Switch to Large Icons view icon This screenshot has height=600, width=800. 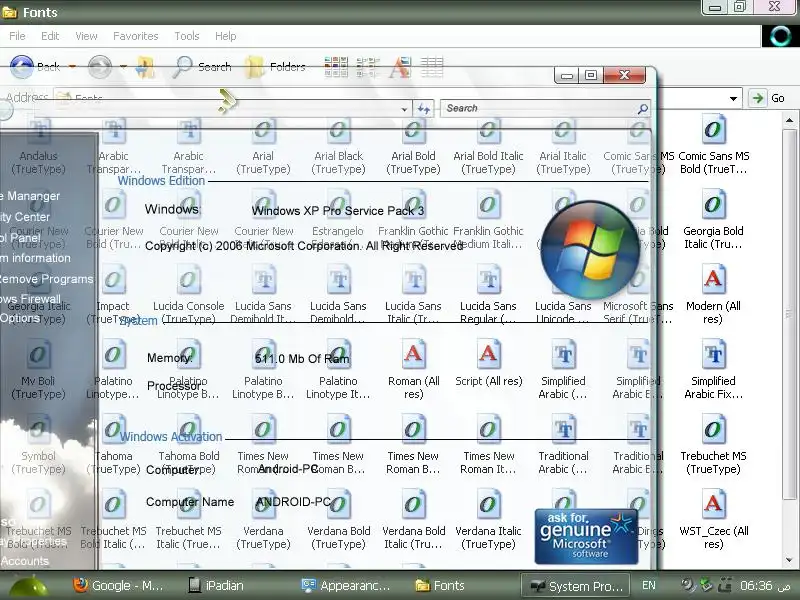[x=336, y=67]
